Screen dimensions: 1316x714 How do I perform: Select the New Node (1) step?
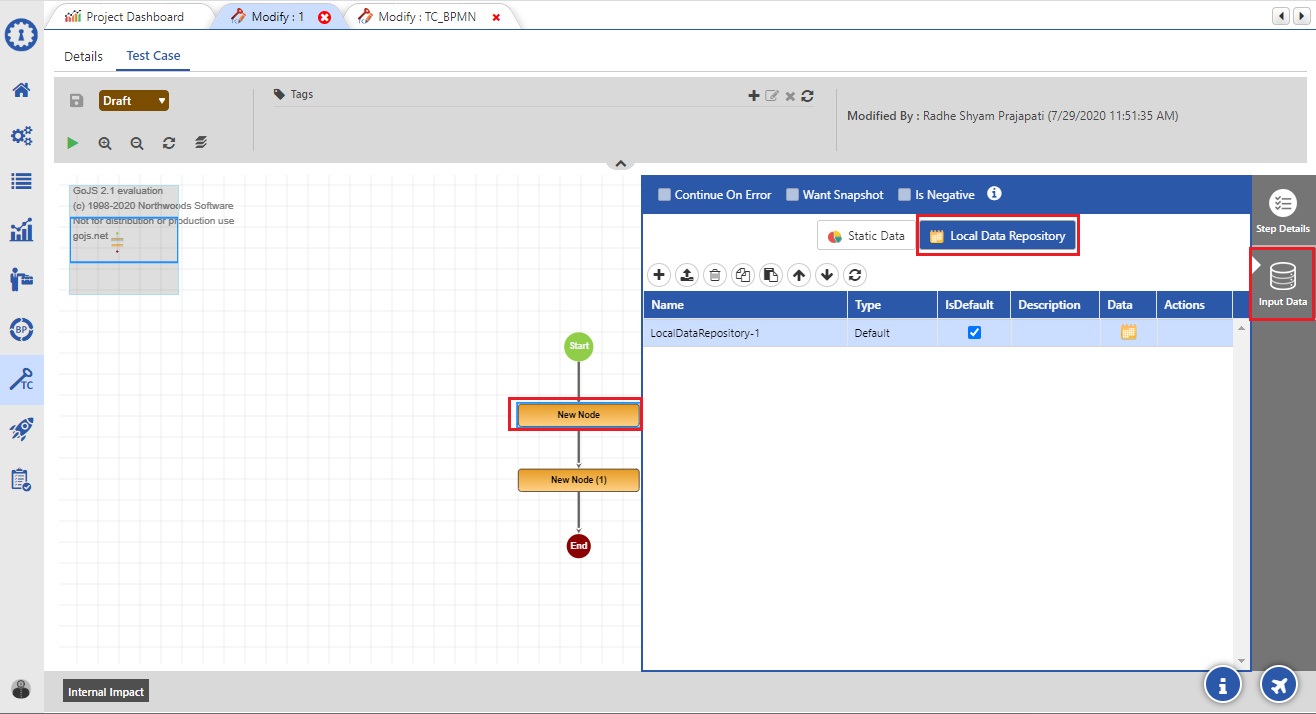coord(578,480)
